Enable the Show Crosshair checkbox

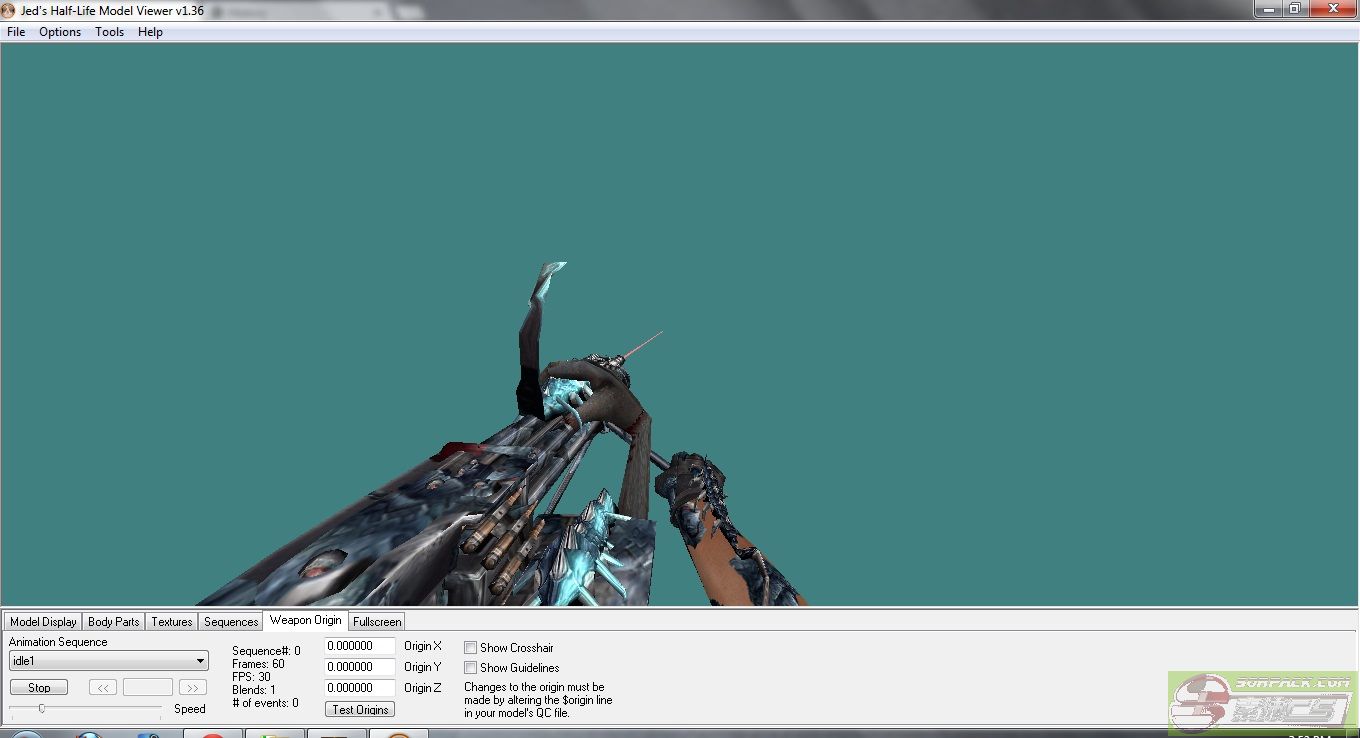pos(470,648)
